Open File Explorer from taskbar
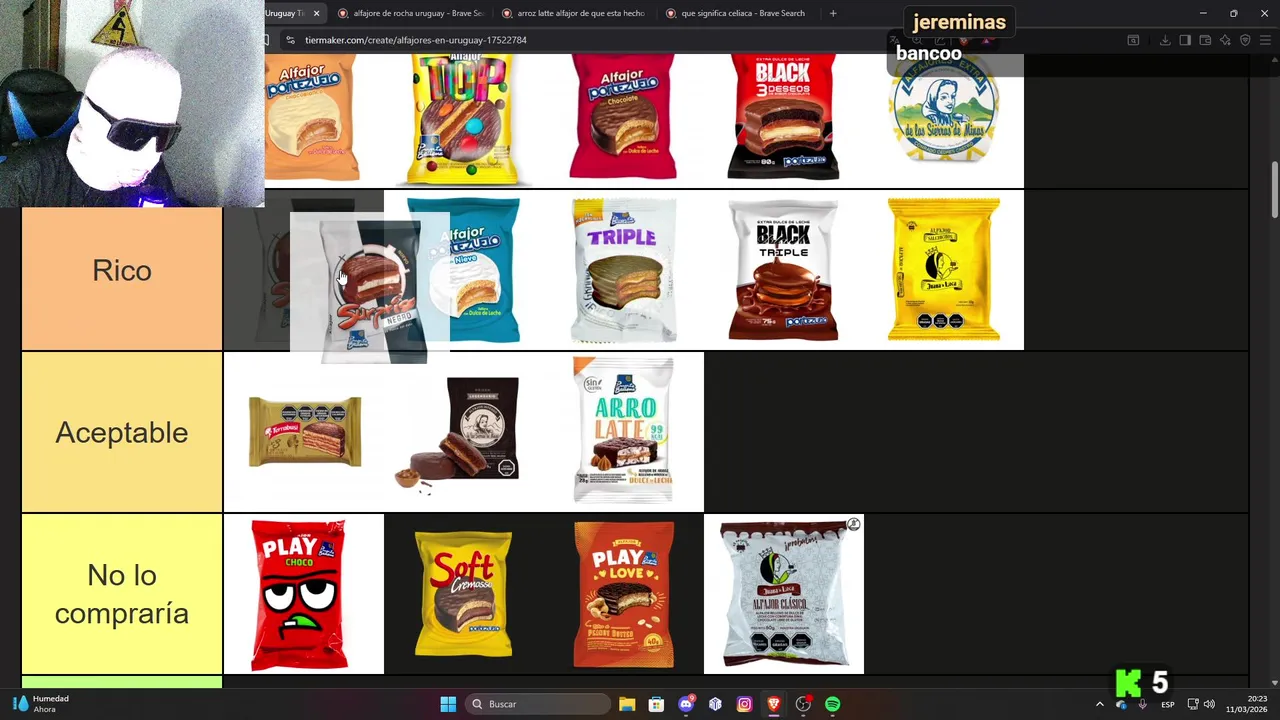The height and width of the screenshot is (720, 1280). coord(627,704)
